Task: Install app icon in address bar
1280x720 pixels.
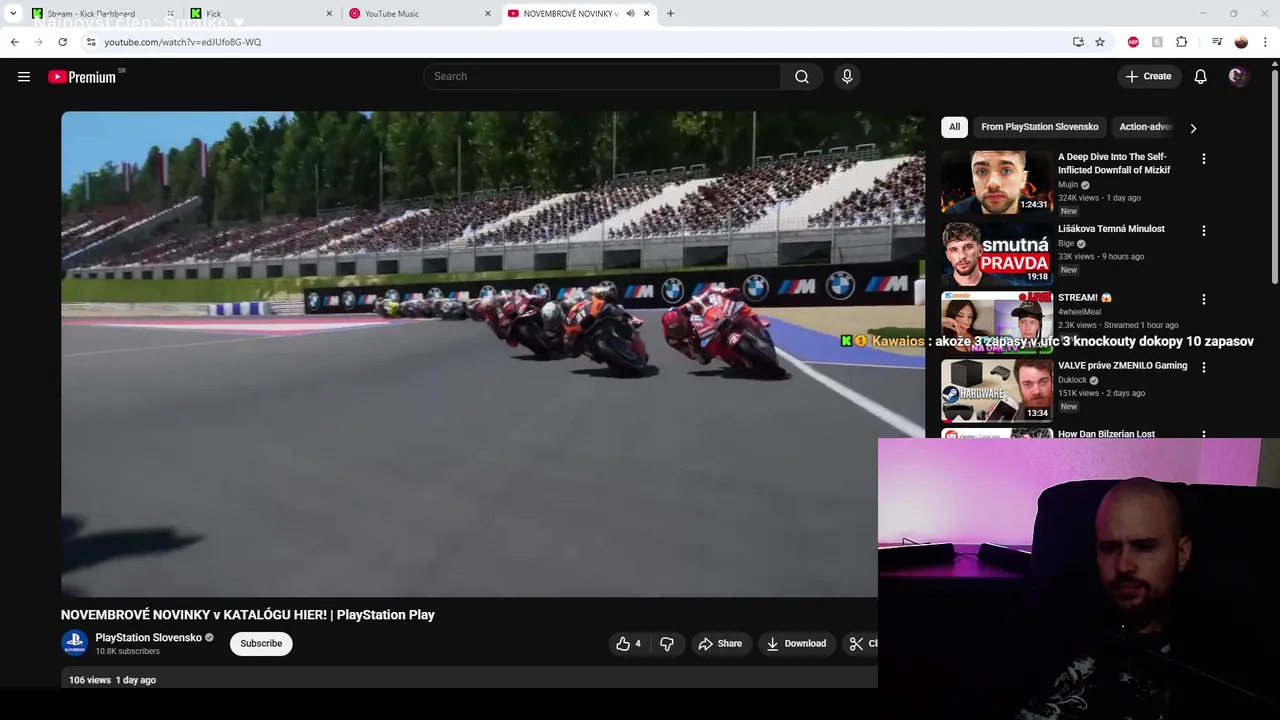Action: pos(1078,42)
